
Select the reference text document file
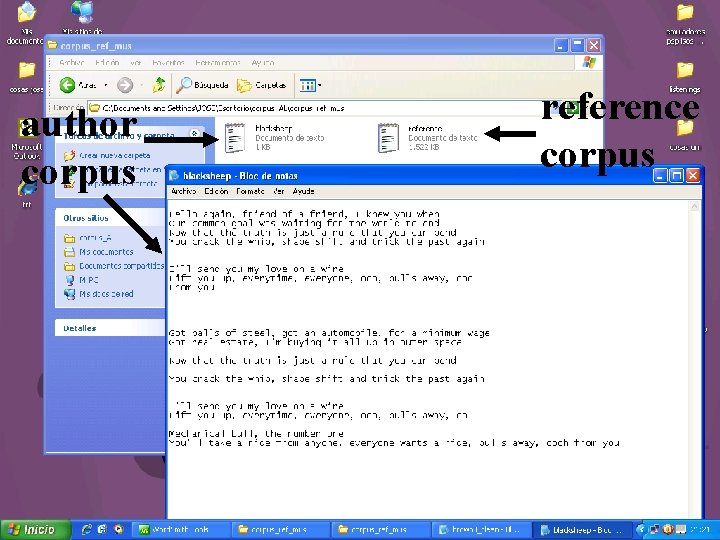[x=427, y=138]
